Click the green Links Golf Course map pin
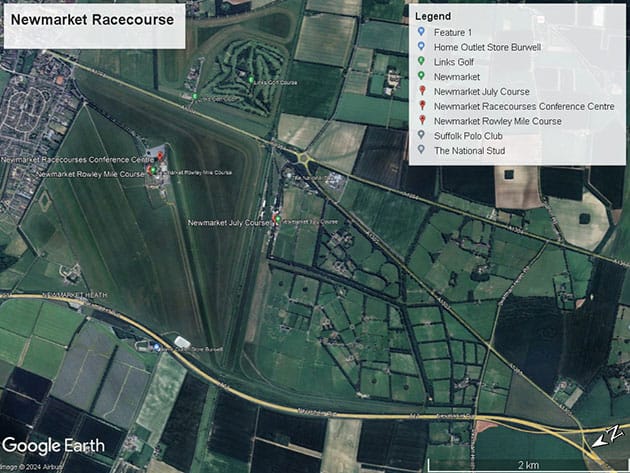This screenshot has width=630, height=473. [251, 80]
